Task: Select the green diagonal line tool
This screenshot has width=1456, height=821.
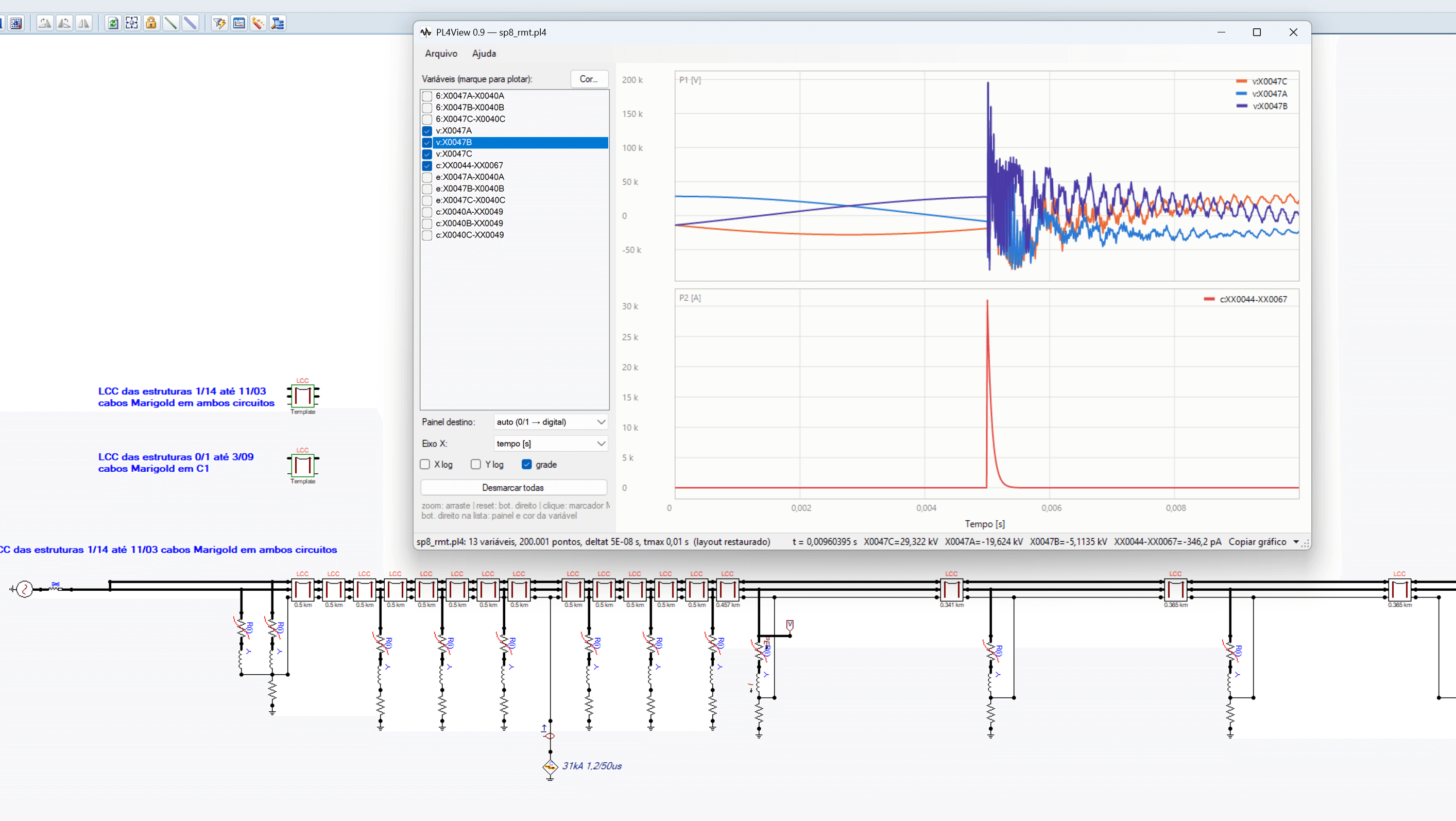Action: point(170,23)
